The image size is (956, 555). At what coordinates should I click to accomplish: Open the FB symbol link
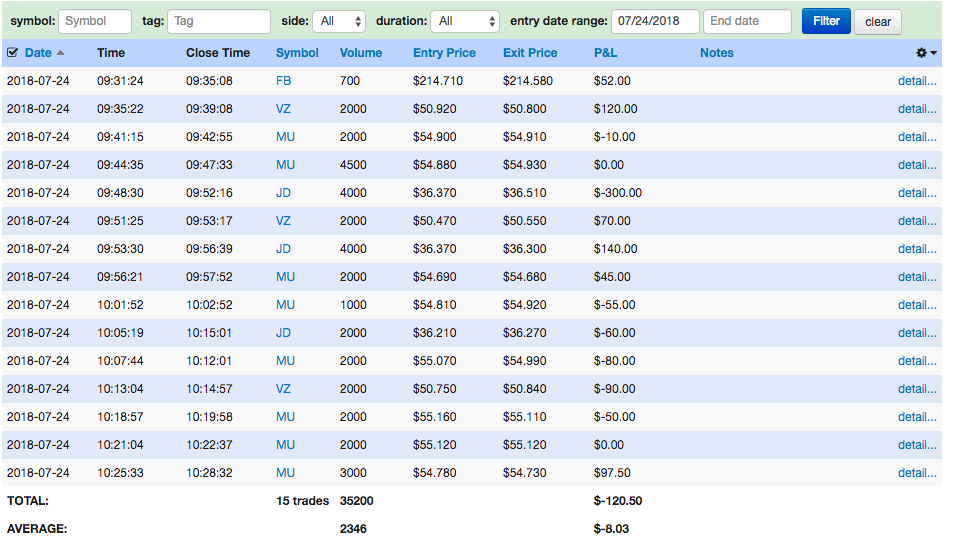(284, 81)
